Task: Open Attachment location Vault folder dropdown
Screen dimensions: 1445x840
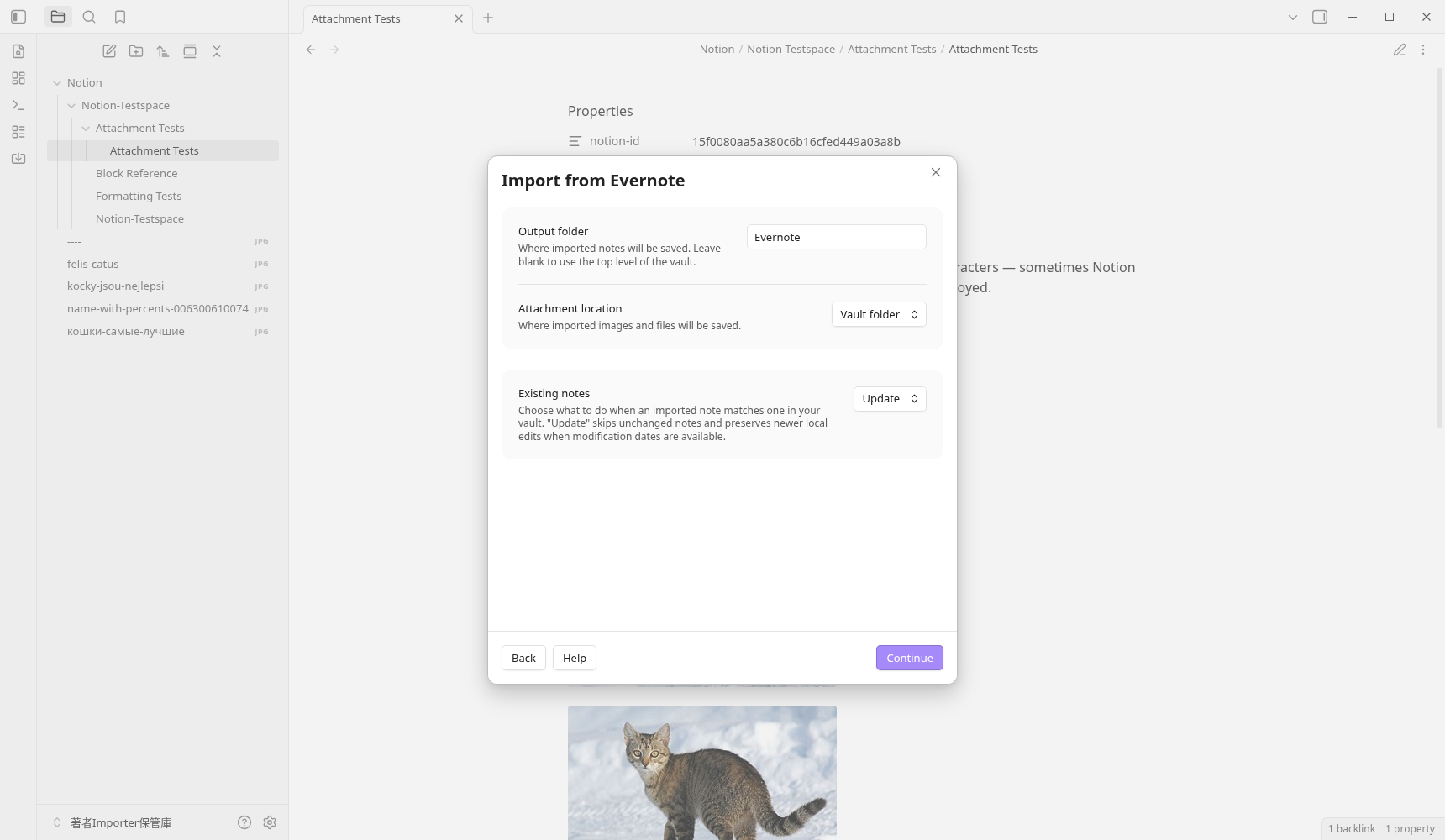Action: click(x=879, y=314)
